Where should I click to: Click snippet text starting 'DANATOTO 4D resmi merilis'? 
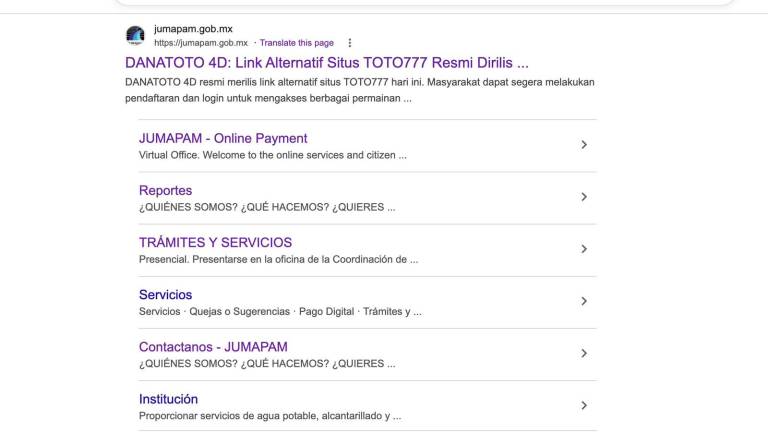pos(360,90)
